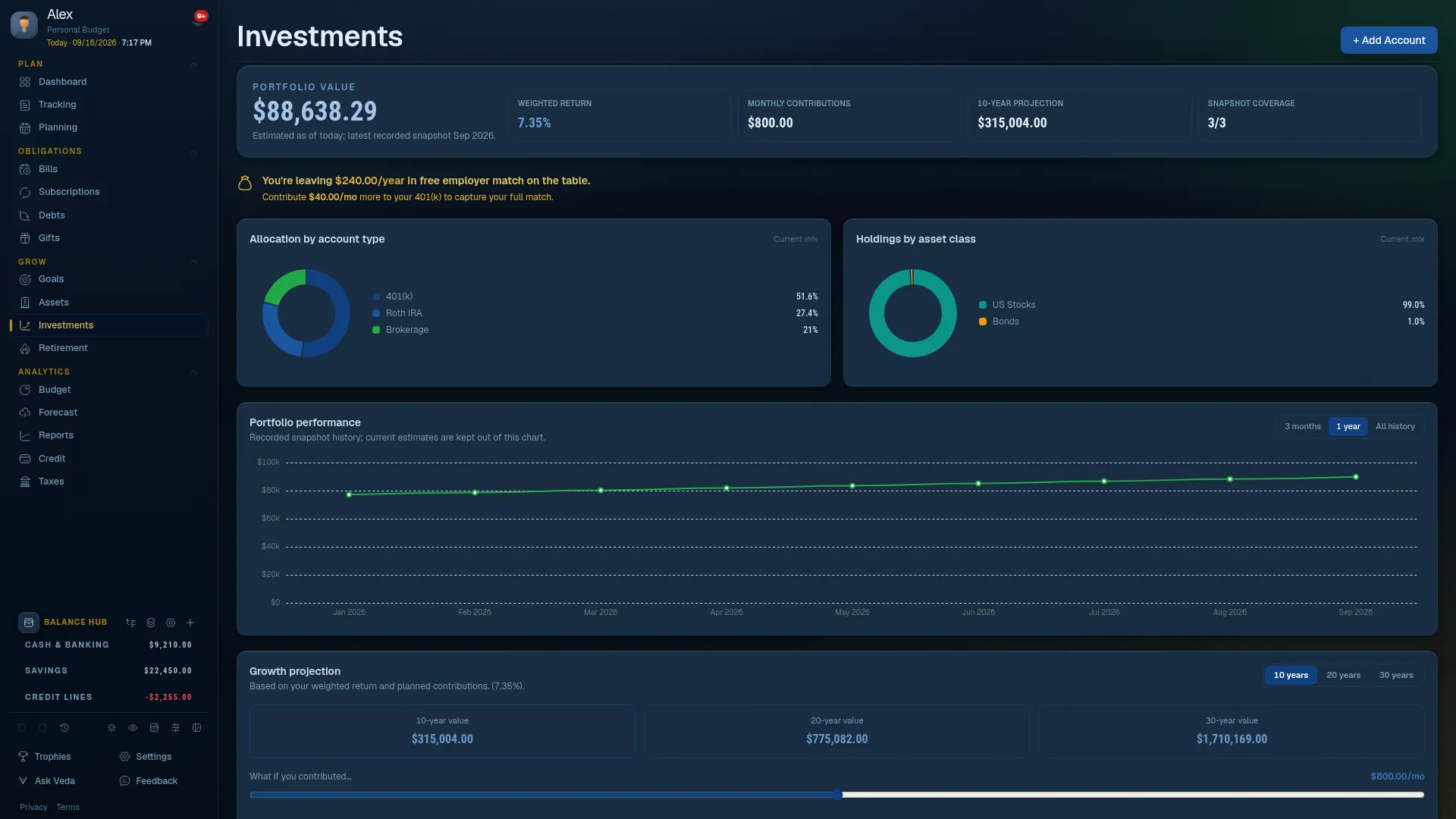Click the Investments chart icon
1456x819 pixels.
[x=25, y=325]
